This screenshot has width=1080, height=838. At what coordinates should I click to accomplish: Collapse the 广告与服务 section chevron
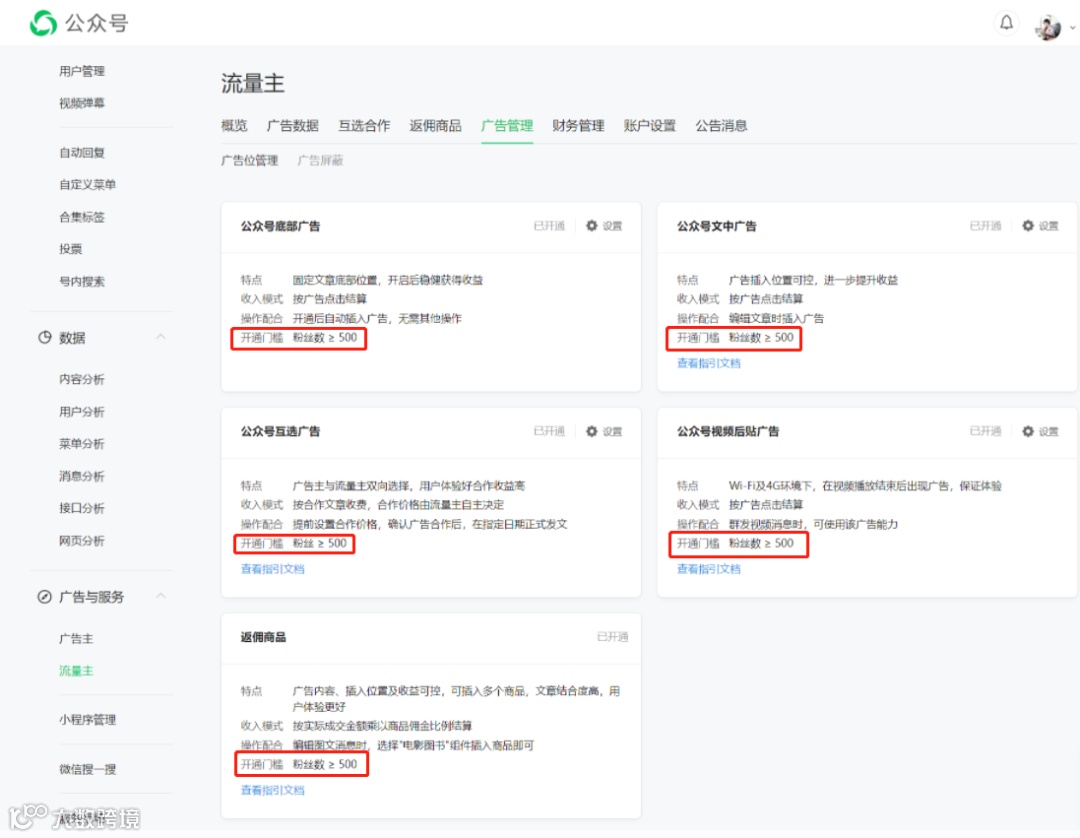[160, 596]
